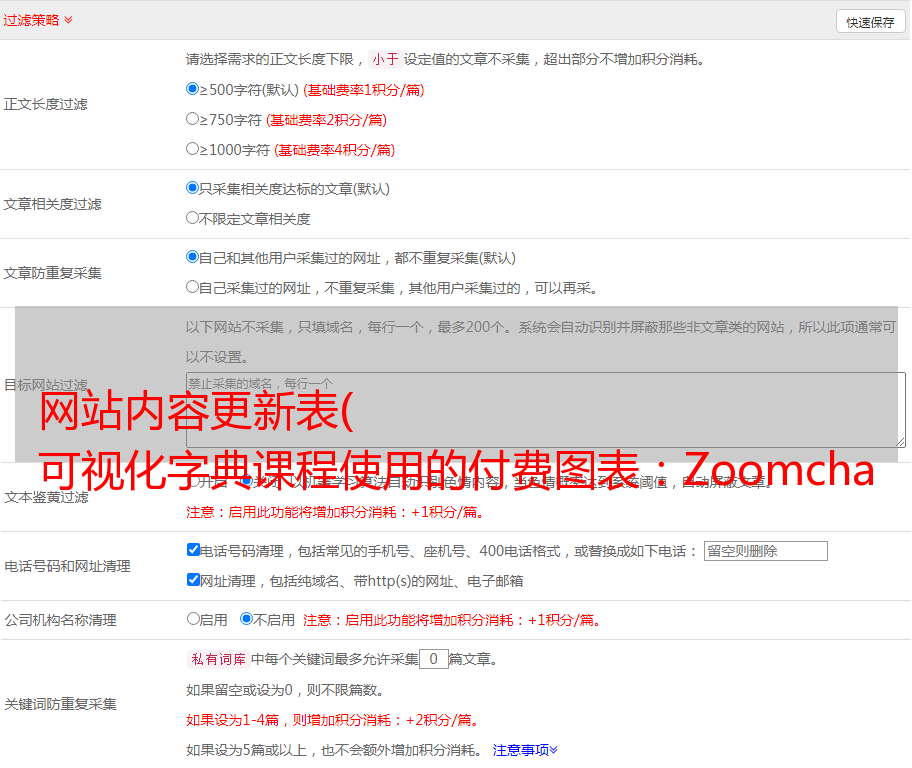The height and width of the screenshot is (768, 912).
Task: Click the 文本鉴黄过滤 row label
Action: [47, 497]
